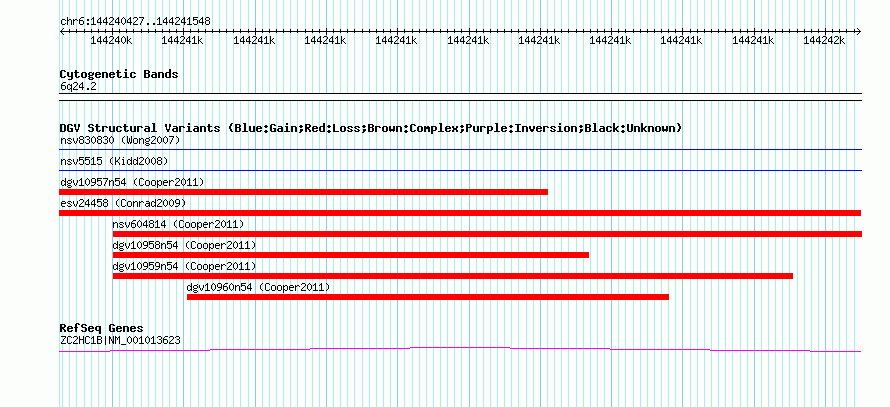Select the Cytogenetic Bands track title

point(119,74)
